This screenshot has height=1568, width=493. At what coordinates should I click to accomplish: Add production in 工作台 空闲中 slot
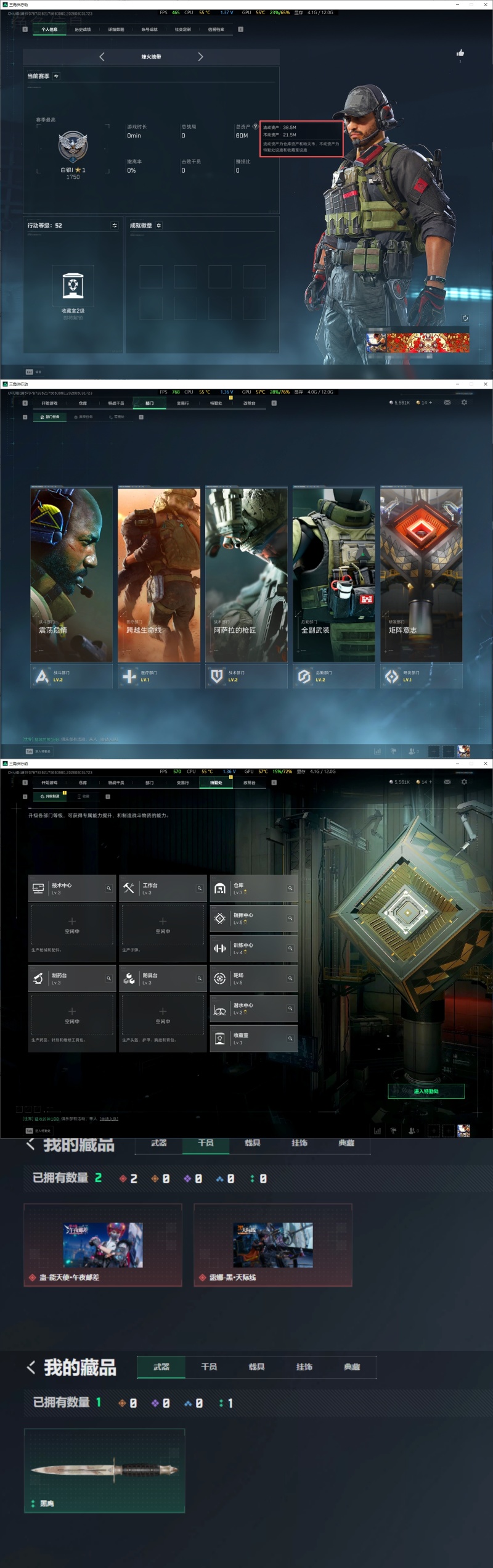point(163,925)
